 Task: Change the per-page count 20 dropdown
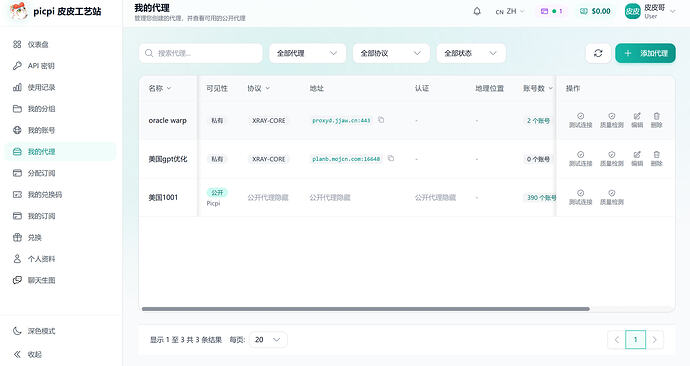(268, 340)
